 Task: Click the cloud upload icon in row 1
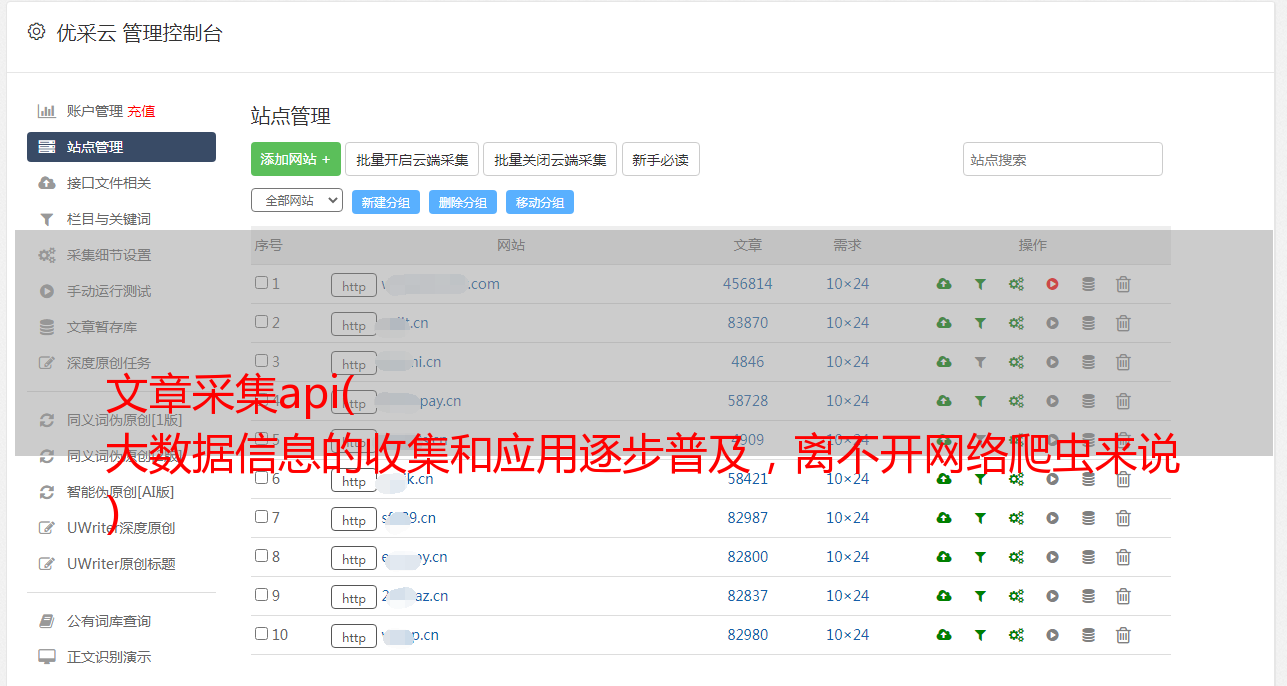point(944,284)
